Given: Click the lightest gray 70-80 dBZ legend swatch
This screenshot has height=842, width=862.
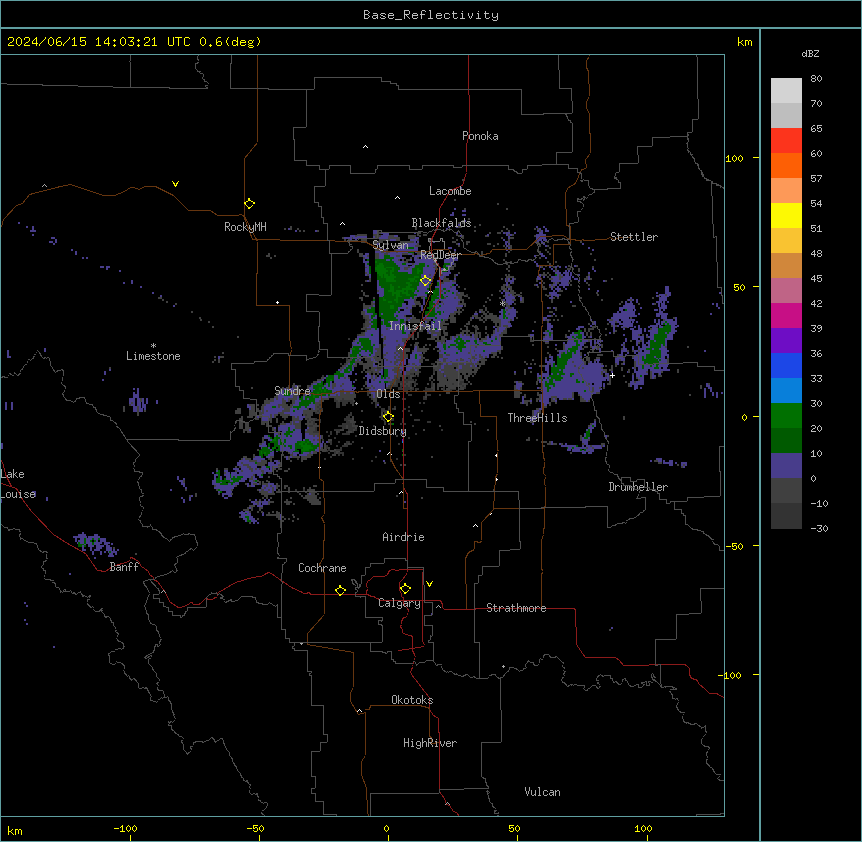Looking at the screenshot, I should click(786, 91).
